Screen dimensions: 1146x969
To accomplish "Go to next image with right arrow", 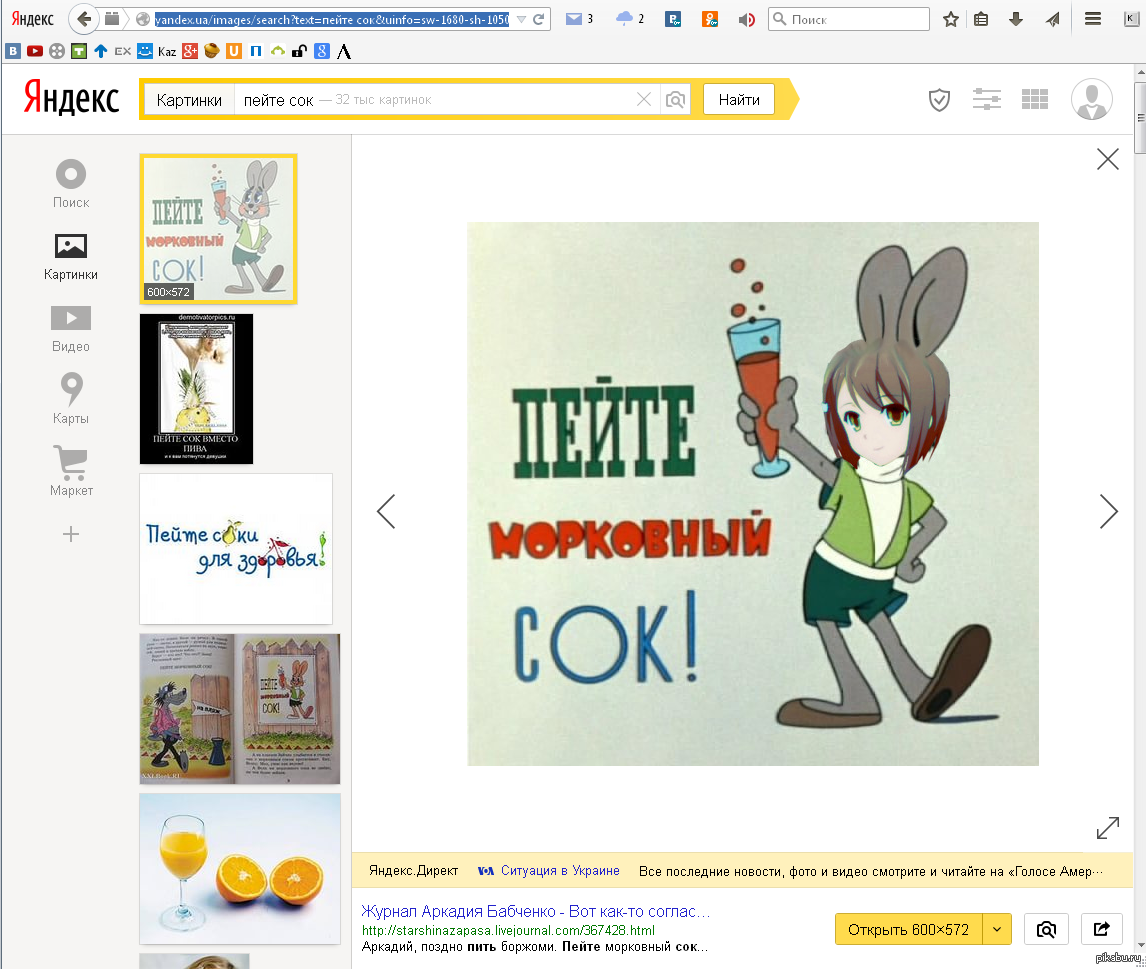I will pos(1108,511).
